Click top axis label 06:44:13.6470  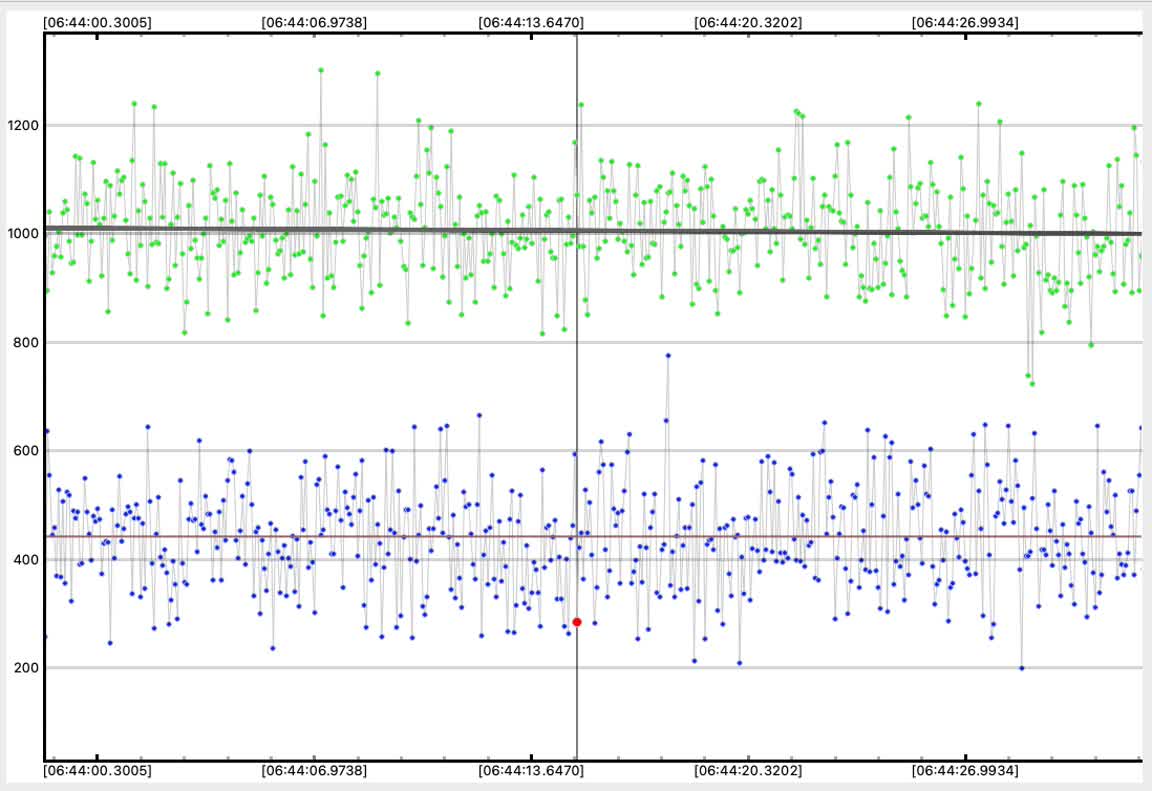pyautogui.click(x=531, y=20)
